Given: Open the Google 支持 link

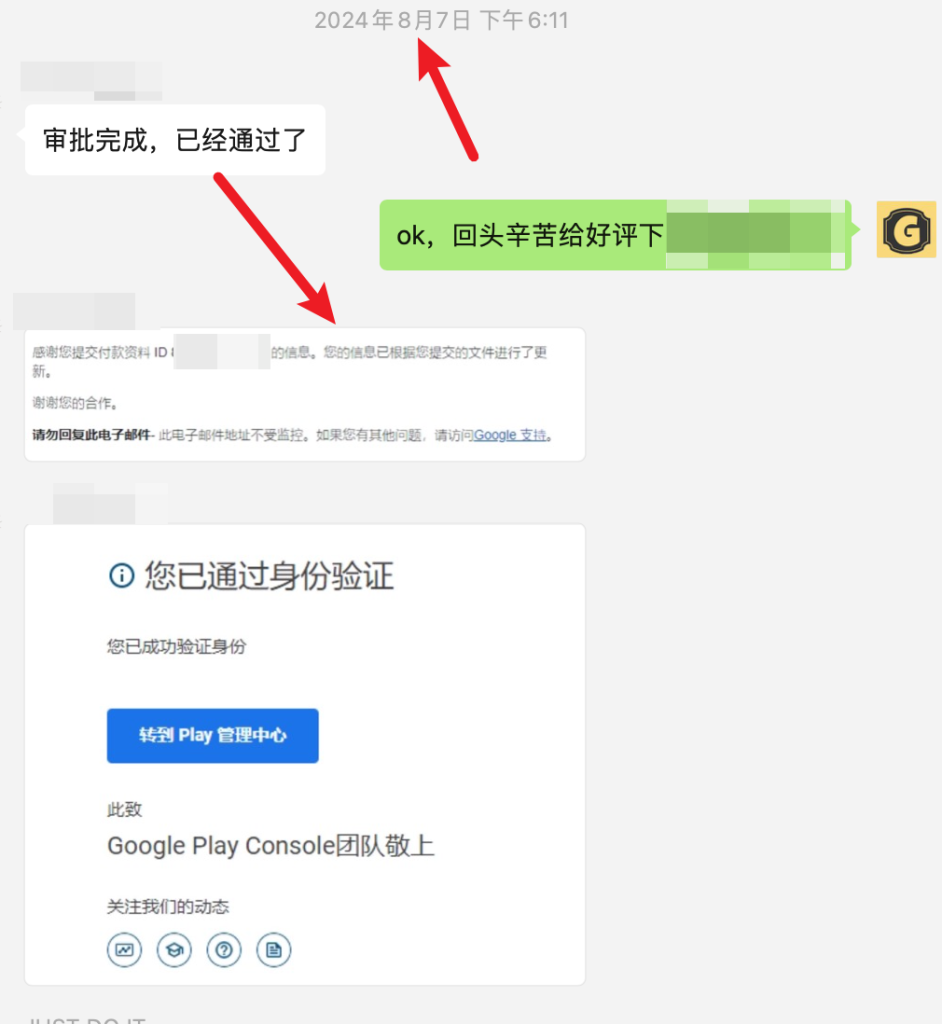Looking at the screenshot, I should (510, 435).
